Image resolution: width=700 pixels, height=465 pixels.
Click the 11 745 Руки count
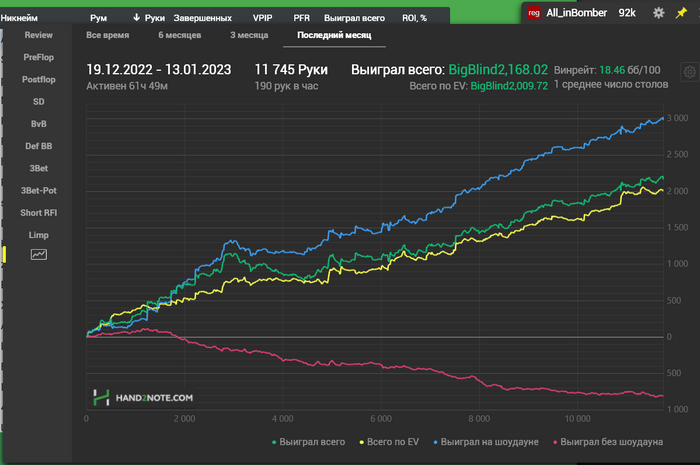coord(291,70)
